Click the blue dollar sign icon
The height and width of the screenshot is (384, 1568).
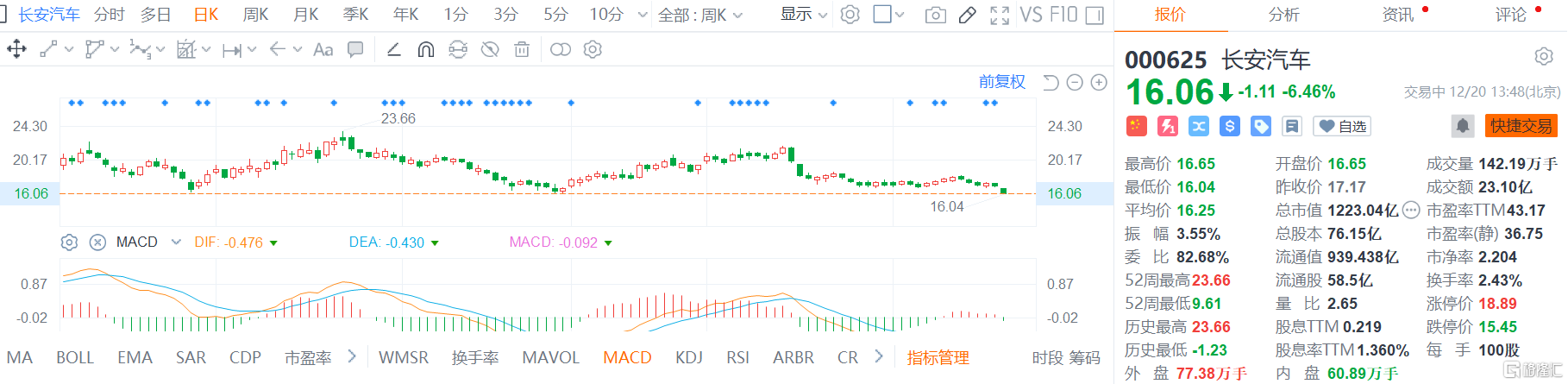click(1230, 126)
